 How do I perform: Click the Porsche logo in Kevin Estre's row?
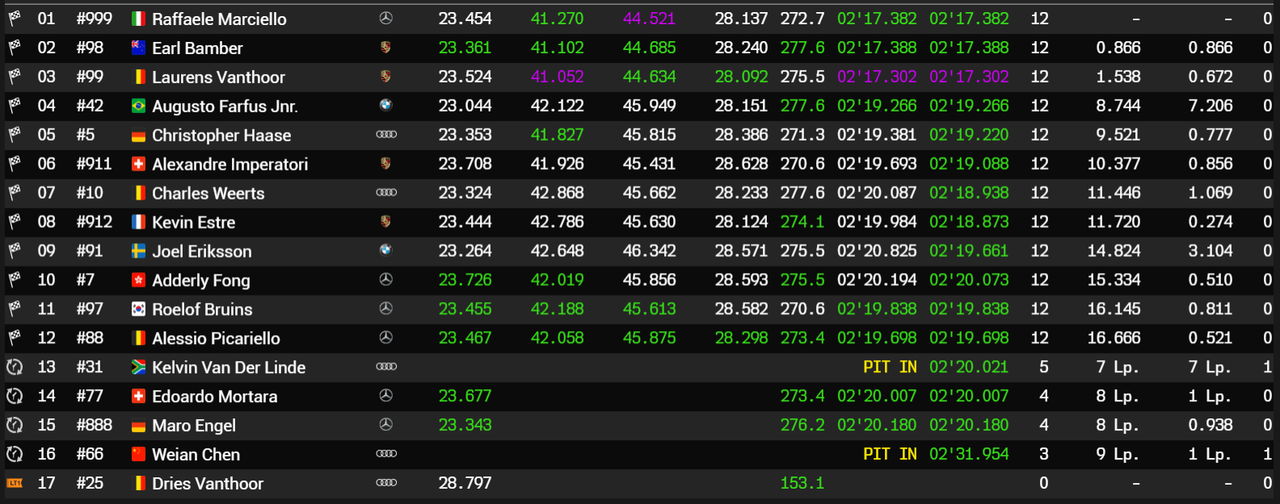pyautogui.click(x=387, y=222)
